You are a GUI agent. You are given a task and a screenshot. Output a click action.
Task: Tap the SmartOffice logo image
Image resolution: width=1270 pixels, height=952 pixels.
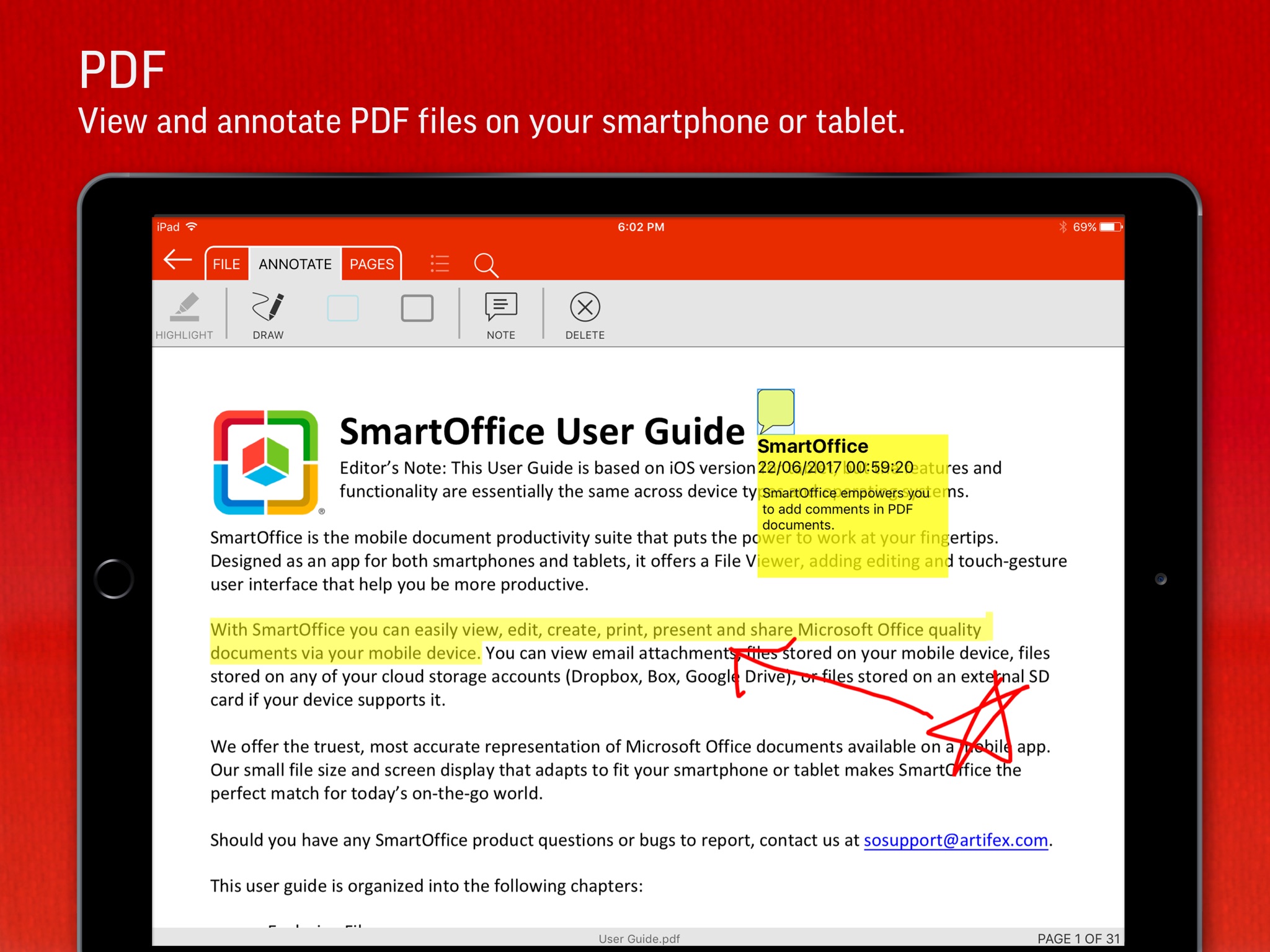pos(266,462)
